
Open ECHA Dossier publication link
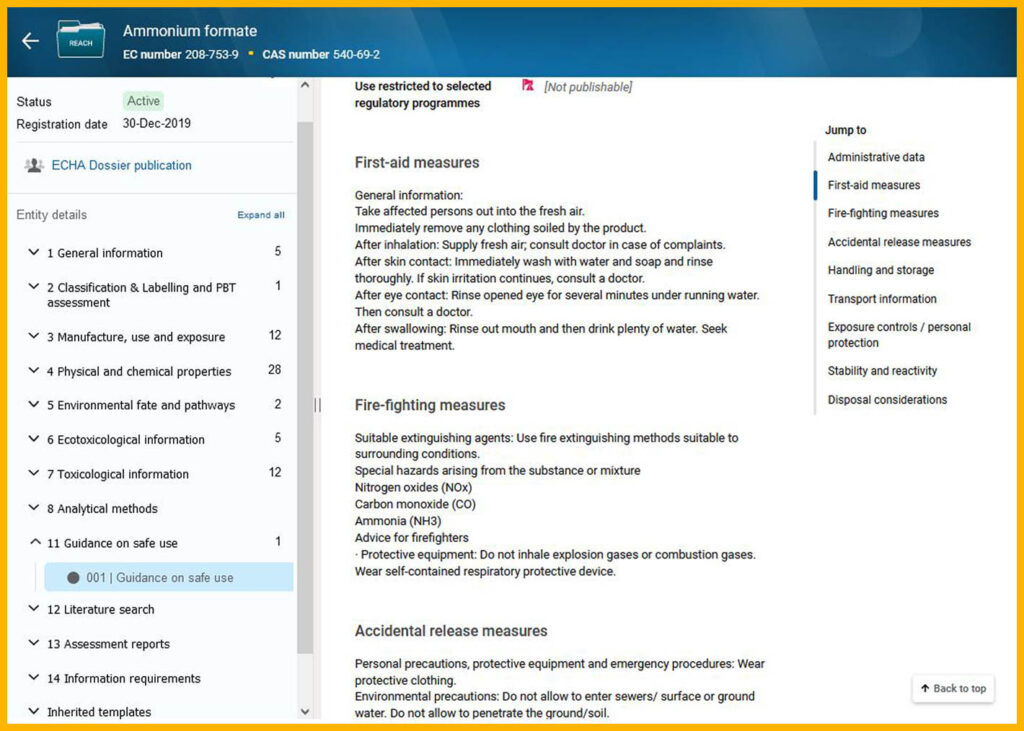121,165
